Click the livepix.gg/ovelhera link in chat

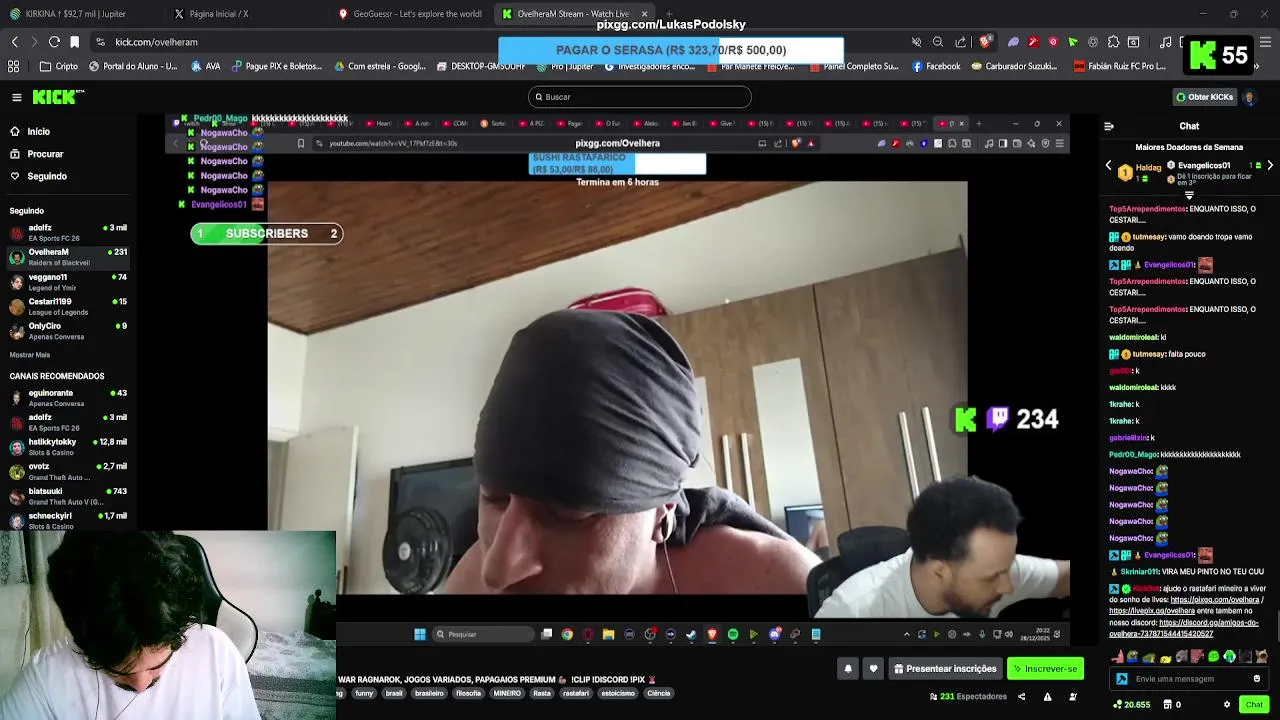pos(1152,611)
